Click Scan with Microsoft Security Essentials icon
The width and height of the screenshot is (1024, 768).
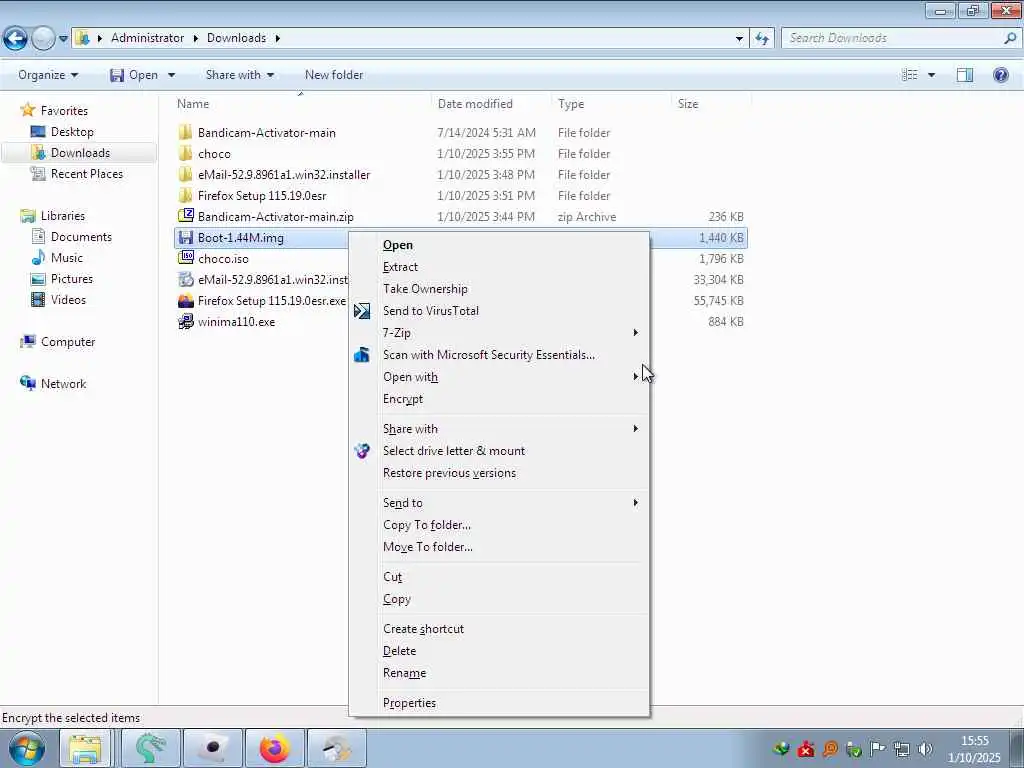[x=362, y=355]
